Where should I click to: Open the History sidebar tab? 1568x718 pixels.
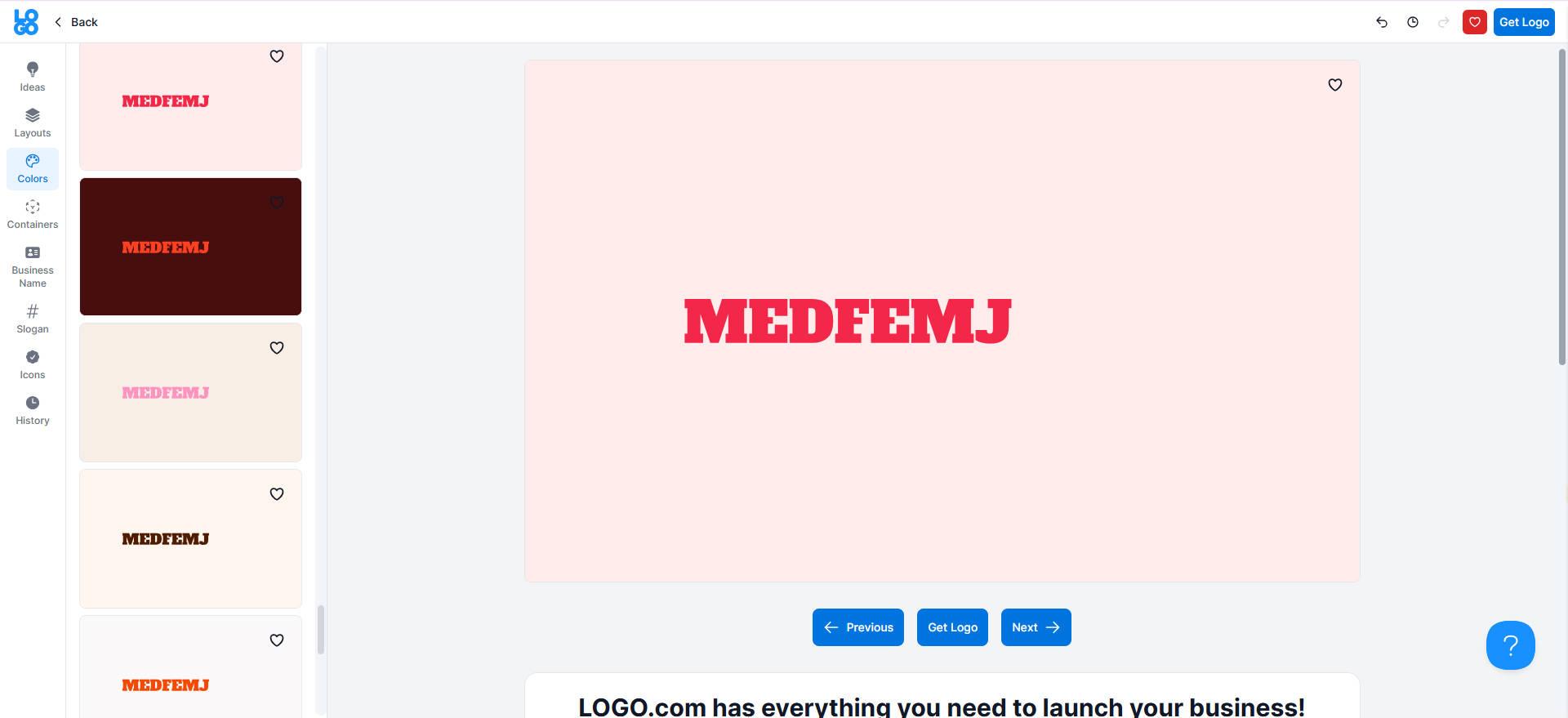(33, 410)
